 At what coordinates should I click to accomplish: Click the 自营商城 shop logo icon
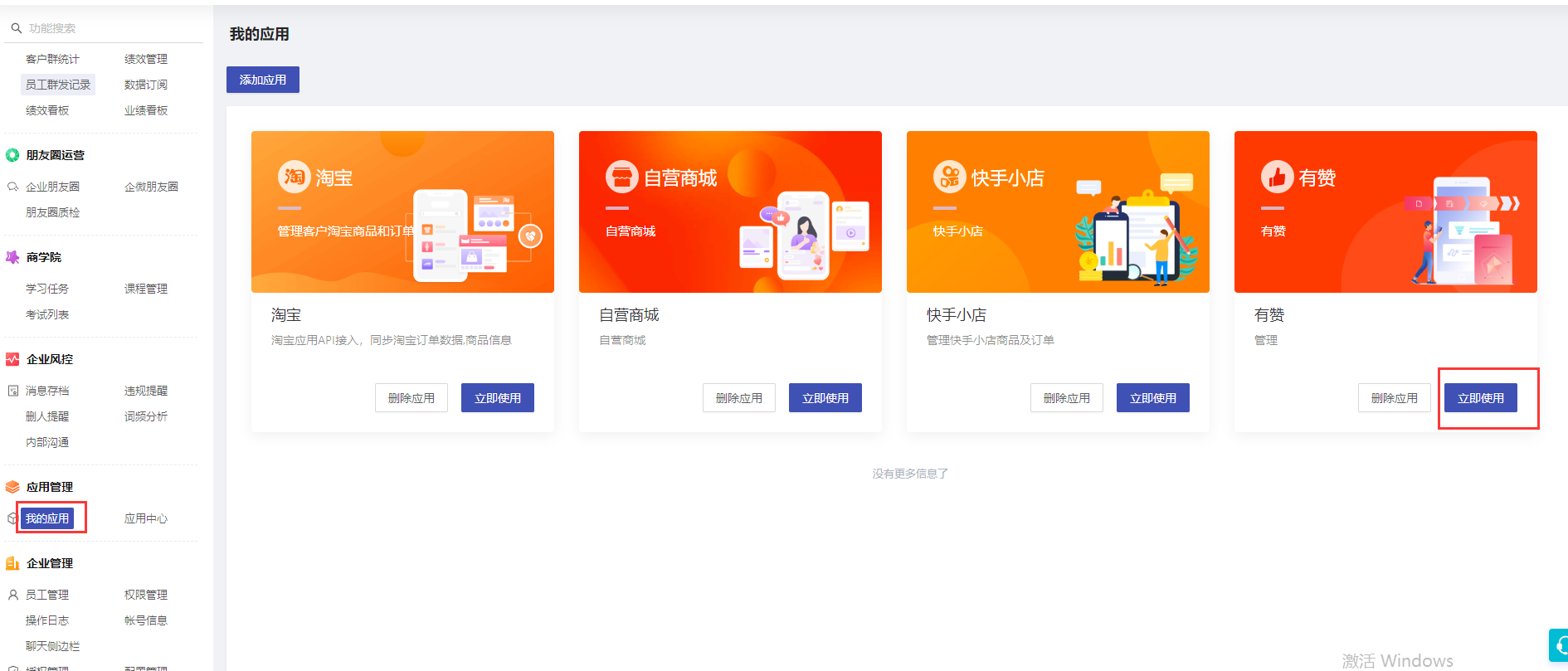(x=621, y=177)
